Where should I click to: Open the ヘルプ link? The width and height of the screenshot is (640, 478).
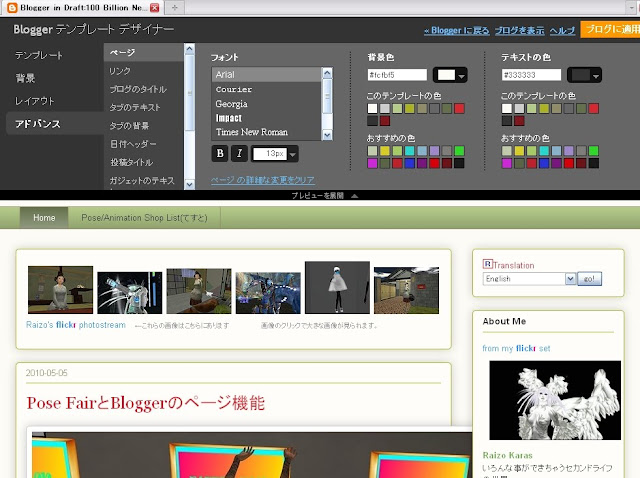coord(562,31)
